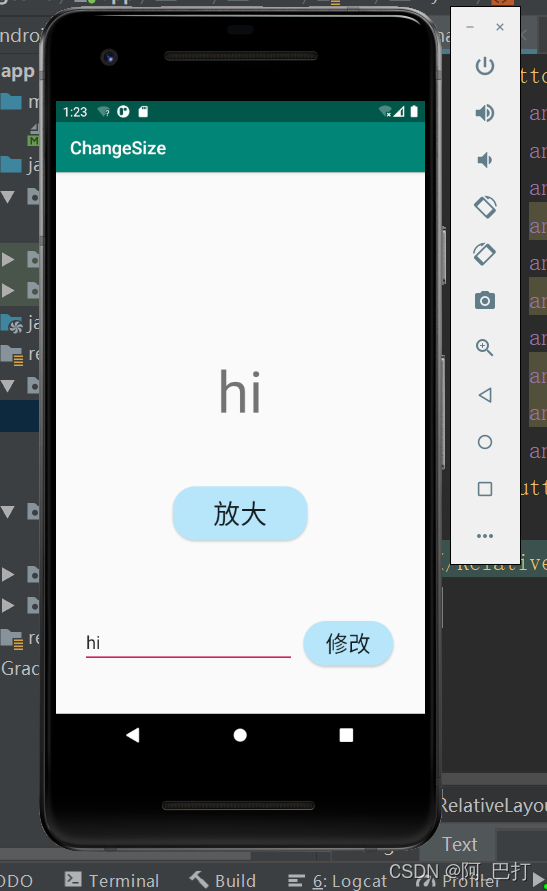Click emulator sidebar home circle icon
547x891 pixels.
(x=485, y=442)
